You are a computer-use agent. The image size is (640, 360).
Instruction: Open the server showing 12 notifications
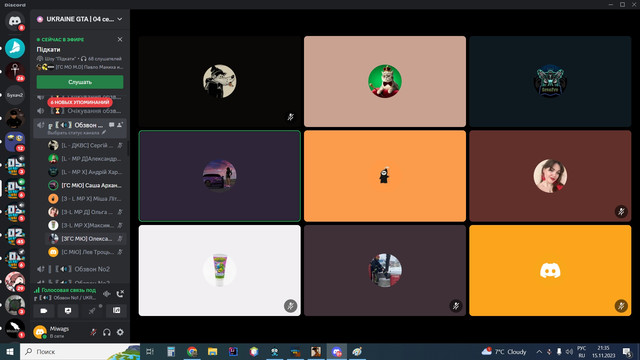coord(15,142)
